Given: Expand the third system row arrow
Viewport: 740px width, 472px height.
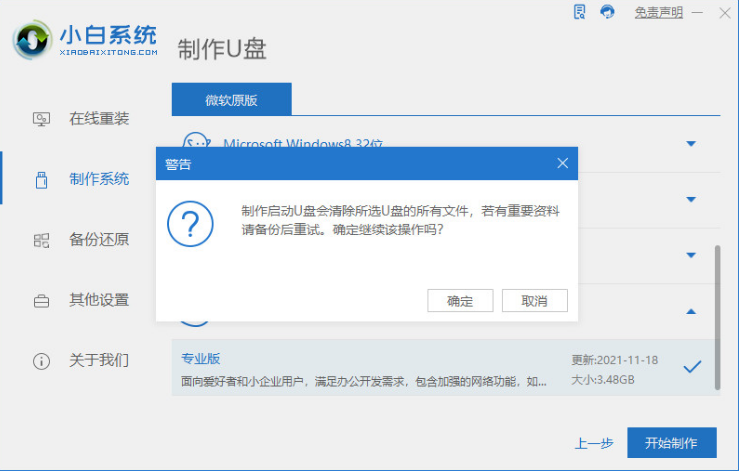Looking at the screenshot, I should point(691,255).
